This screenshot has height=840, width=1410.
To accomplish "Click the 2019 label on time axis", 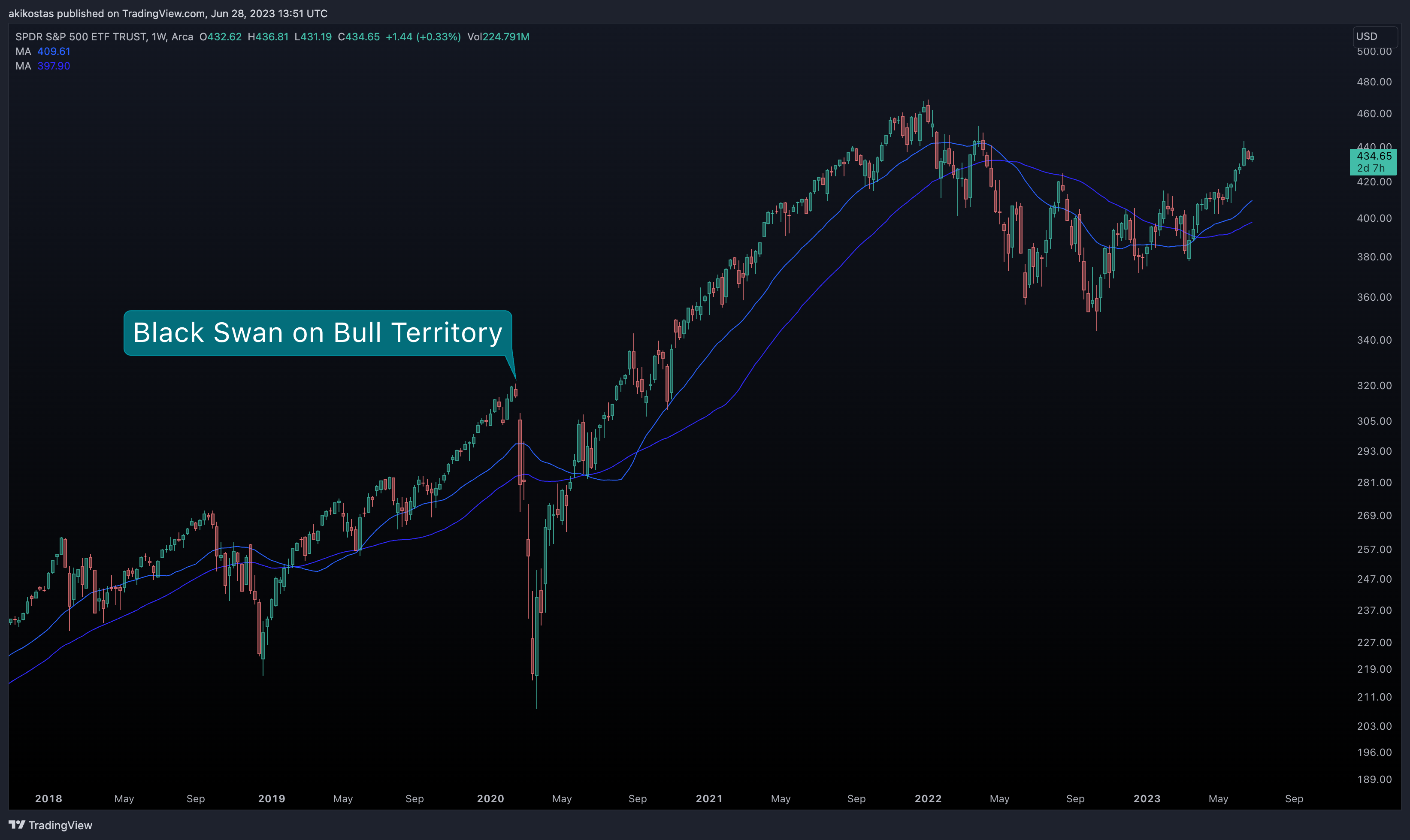I will [x=272, y=799].
